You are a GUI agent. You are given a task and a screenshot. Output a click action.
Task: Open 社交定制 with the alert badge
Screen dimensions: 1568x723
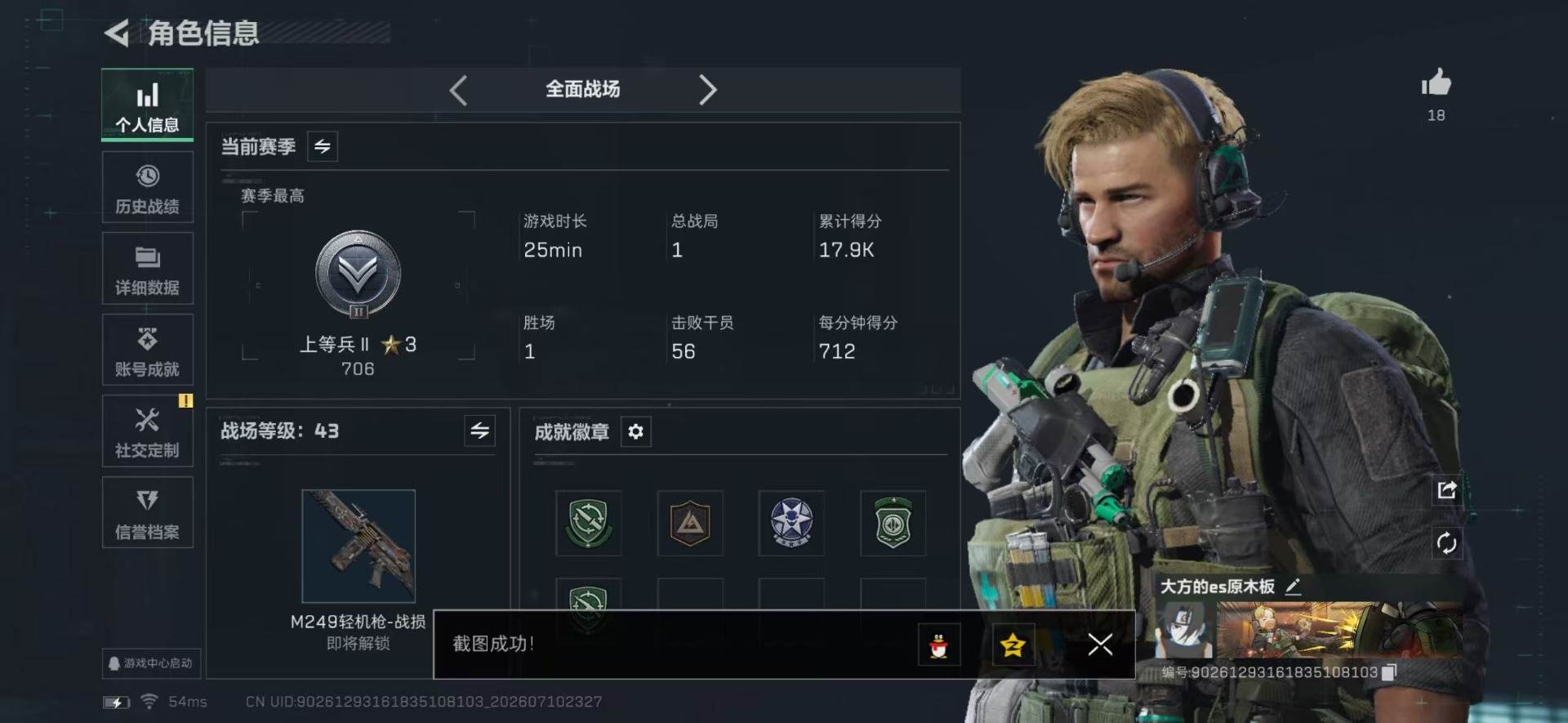(x=148, y=431)
